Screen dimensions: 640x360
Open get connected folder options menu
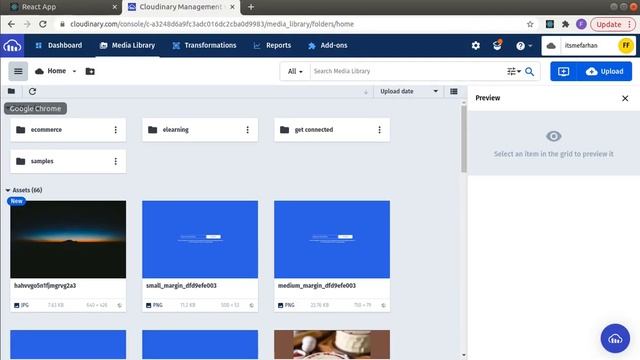point(379,130)
